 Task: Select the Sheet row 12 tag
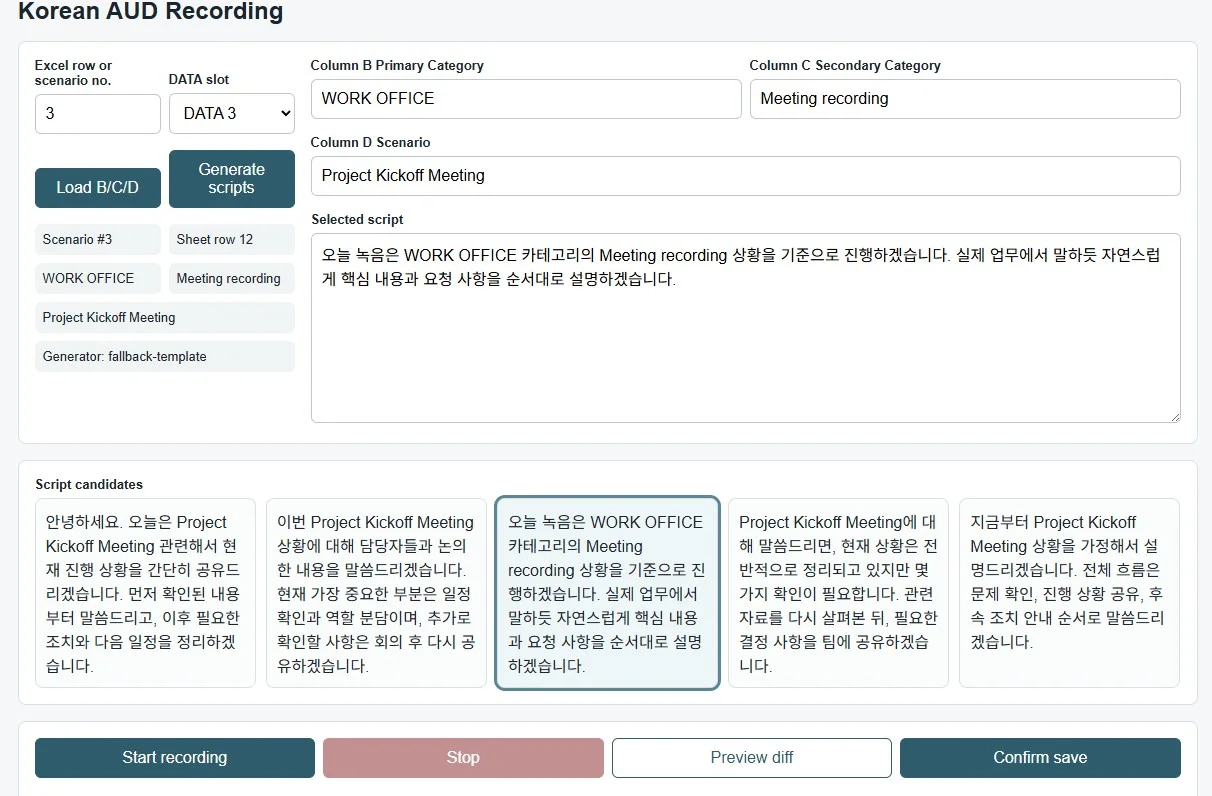(232, 239)
